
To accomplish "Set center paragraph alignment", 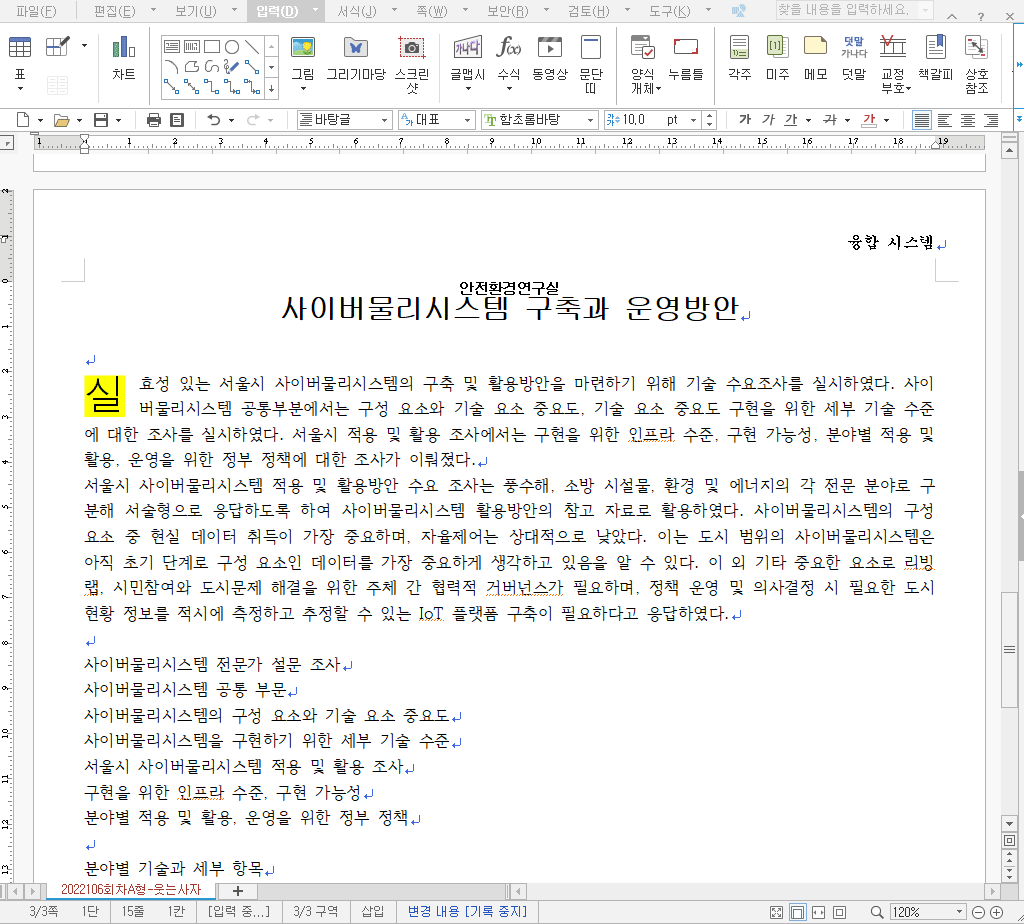I will pos(968,119).
